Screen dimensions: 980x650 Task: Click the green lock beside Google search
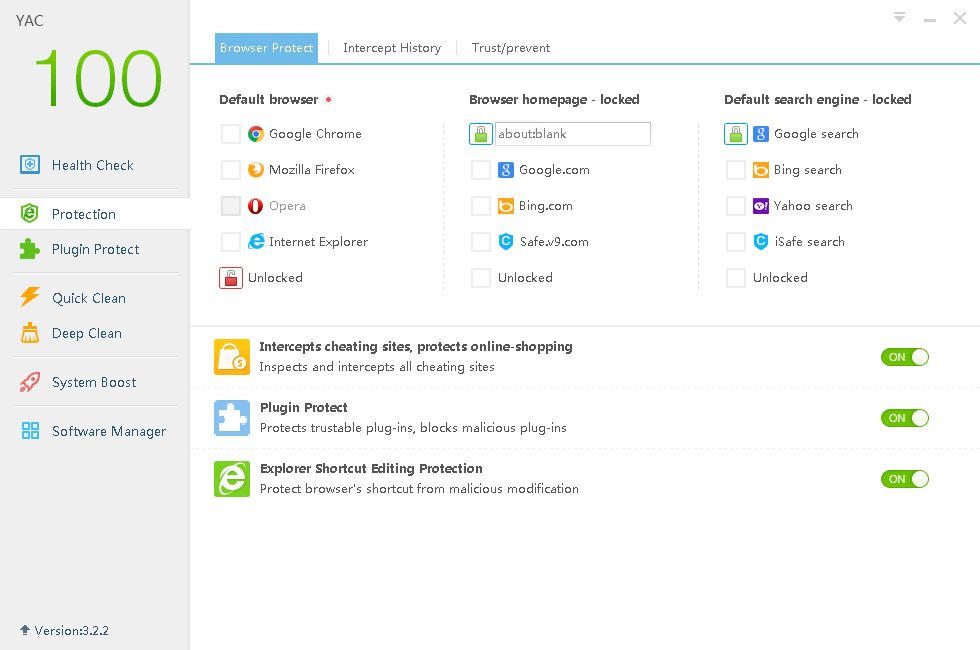coord(736,134)
